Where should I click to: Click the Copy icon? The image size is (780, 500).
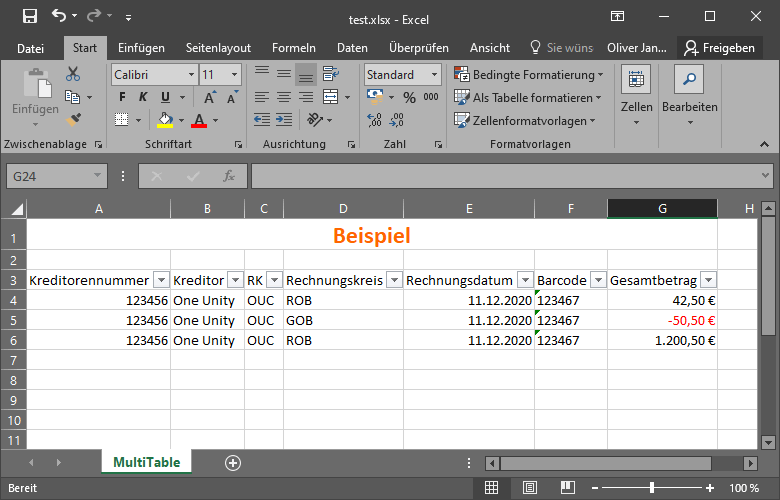click(73, 97)
